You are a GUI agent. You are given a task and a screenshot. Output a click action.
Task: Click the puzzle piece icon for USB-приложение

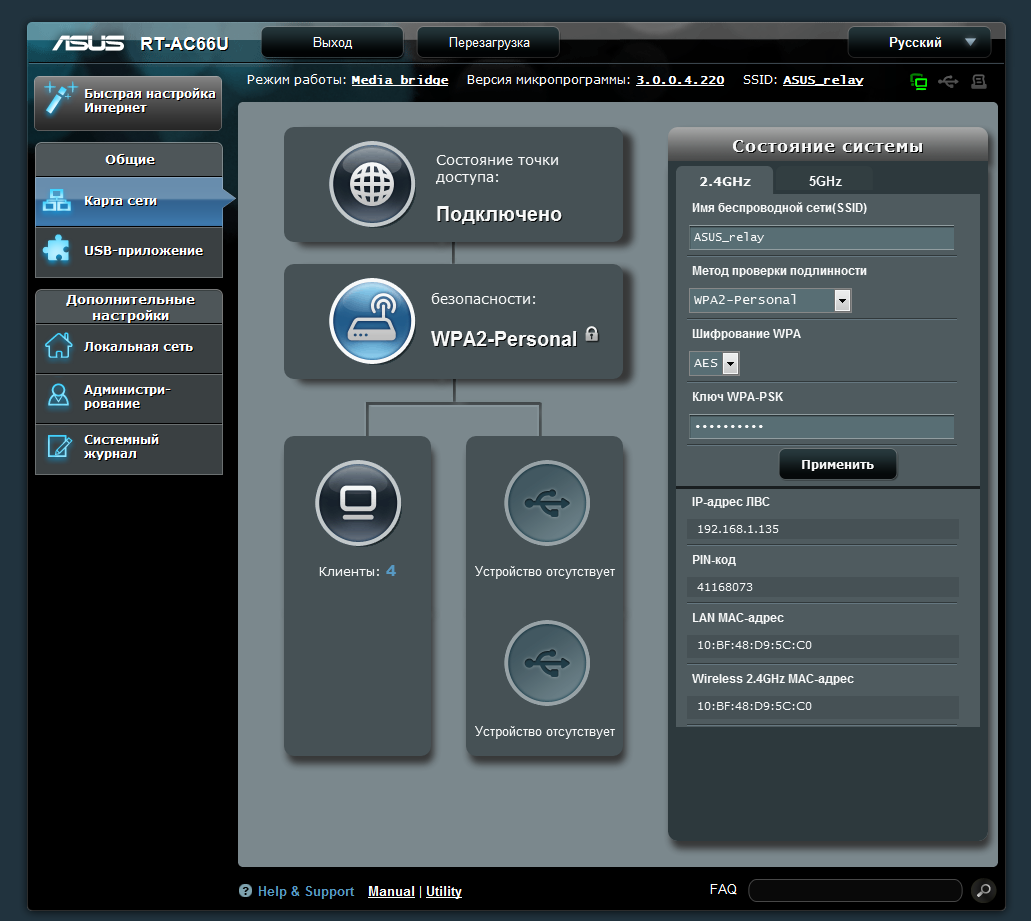click(57, 250)
